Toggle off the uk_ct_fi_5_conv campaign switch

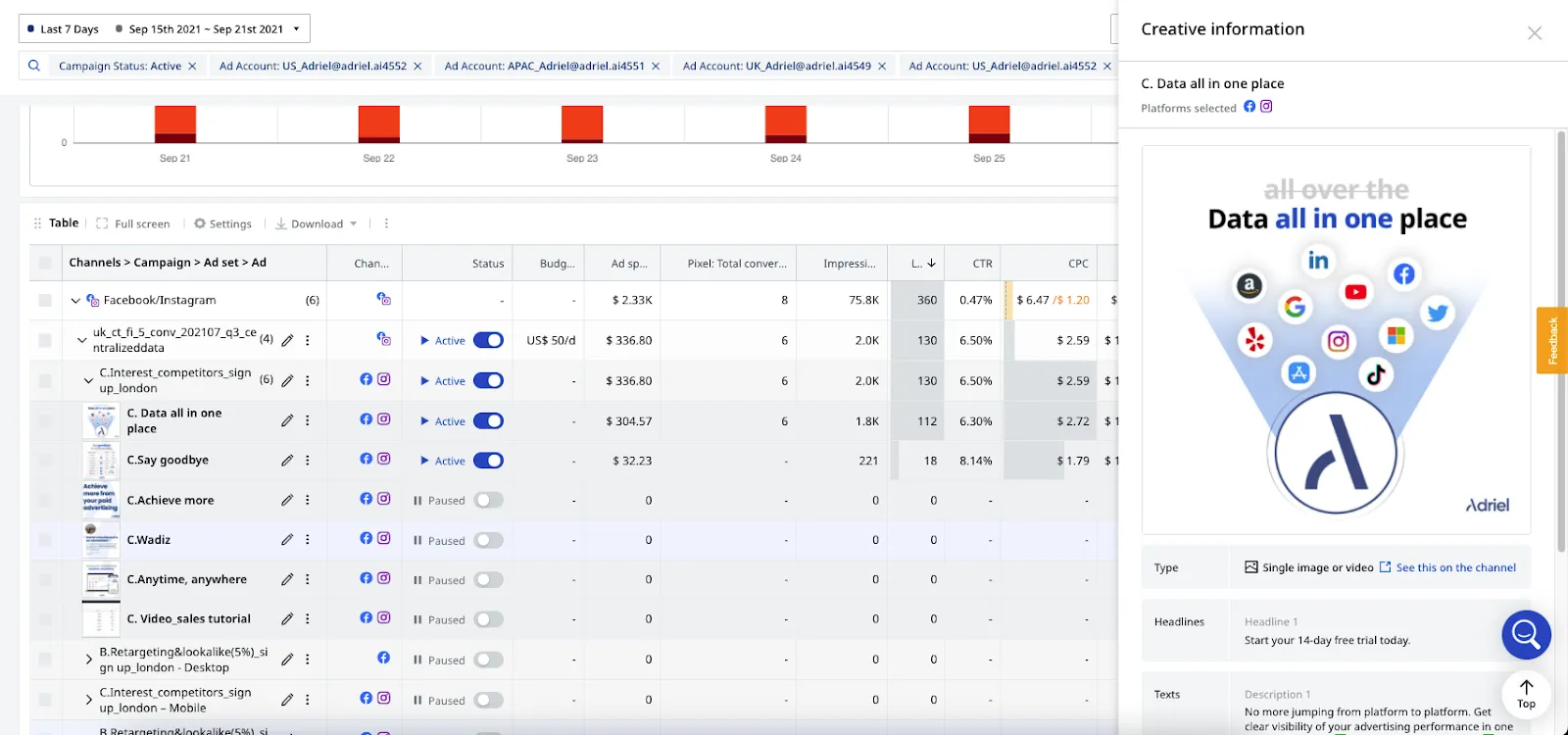488,340
